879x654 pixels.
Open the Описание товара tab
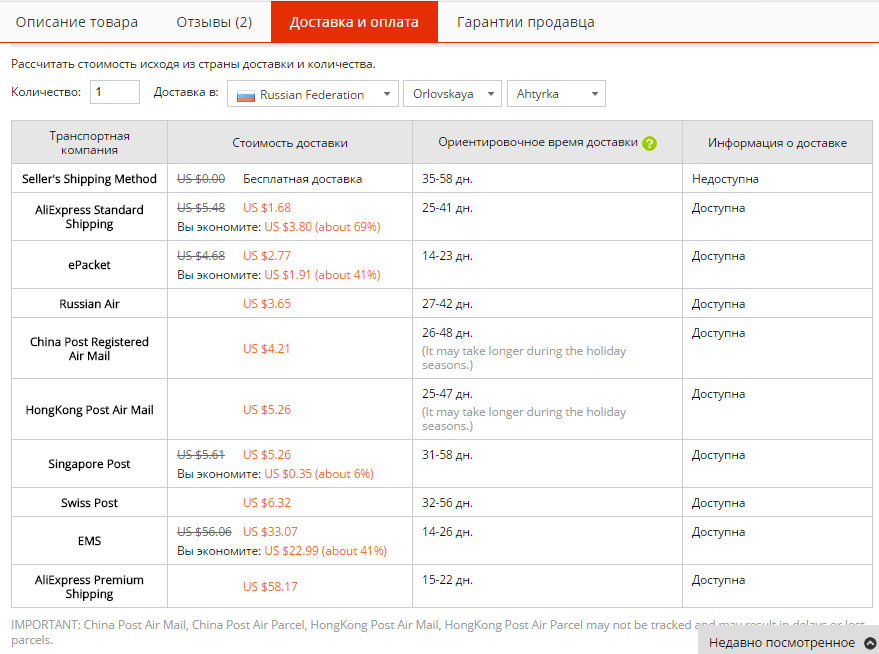point(77,22)
